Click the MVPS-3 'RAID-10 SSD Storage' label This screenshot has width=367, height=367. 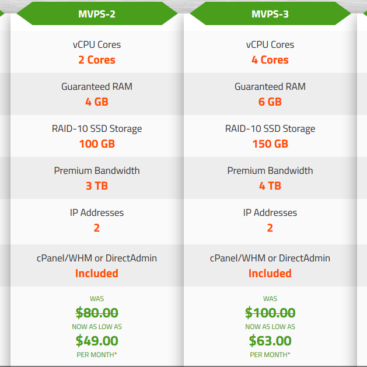[270, 129]
